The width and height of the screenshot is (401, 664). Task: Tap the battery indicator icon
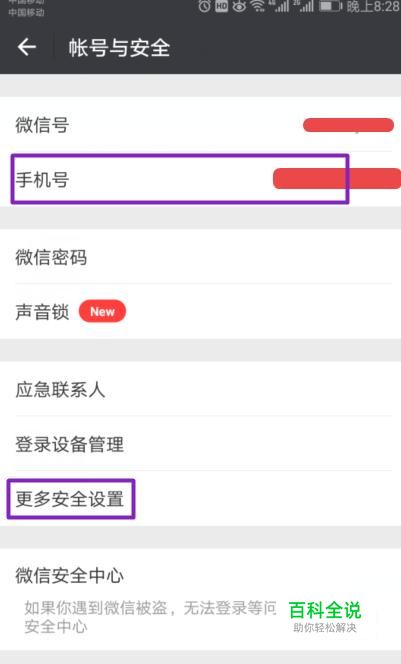tap(330, 6)
